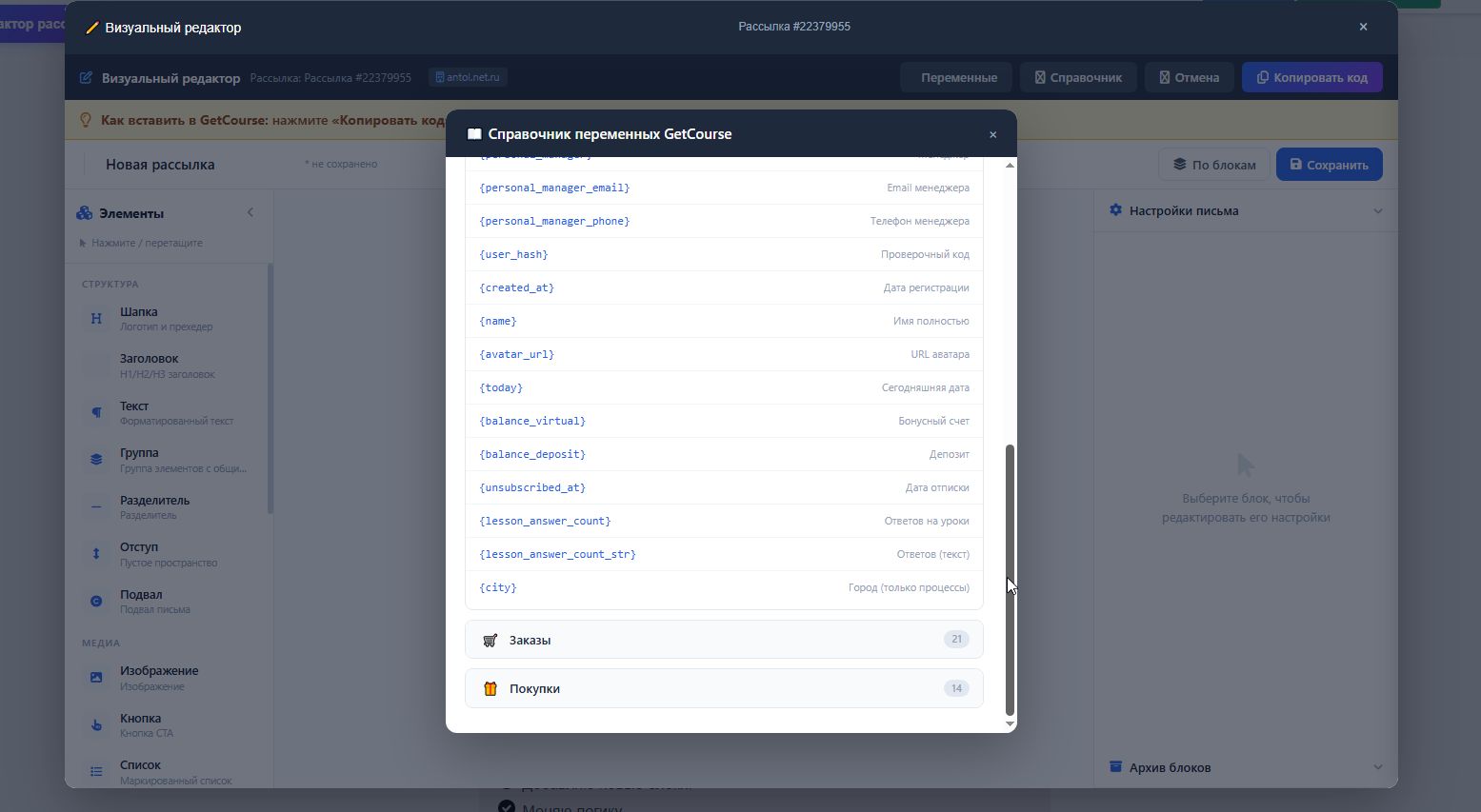The image size is (1481, 812).
Task: Add a Заголовок heading element
Action: coord(169,366)
